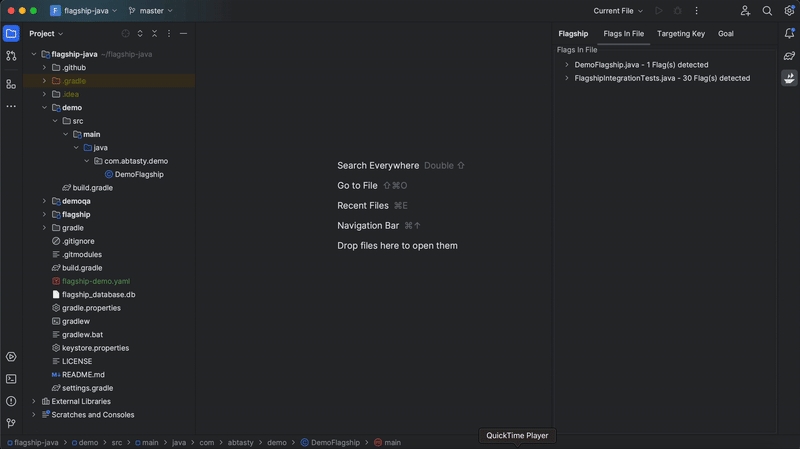Collapse the demo folder in project tree
The image size is (800, 449).
point(44,107)
